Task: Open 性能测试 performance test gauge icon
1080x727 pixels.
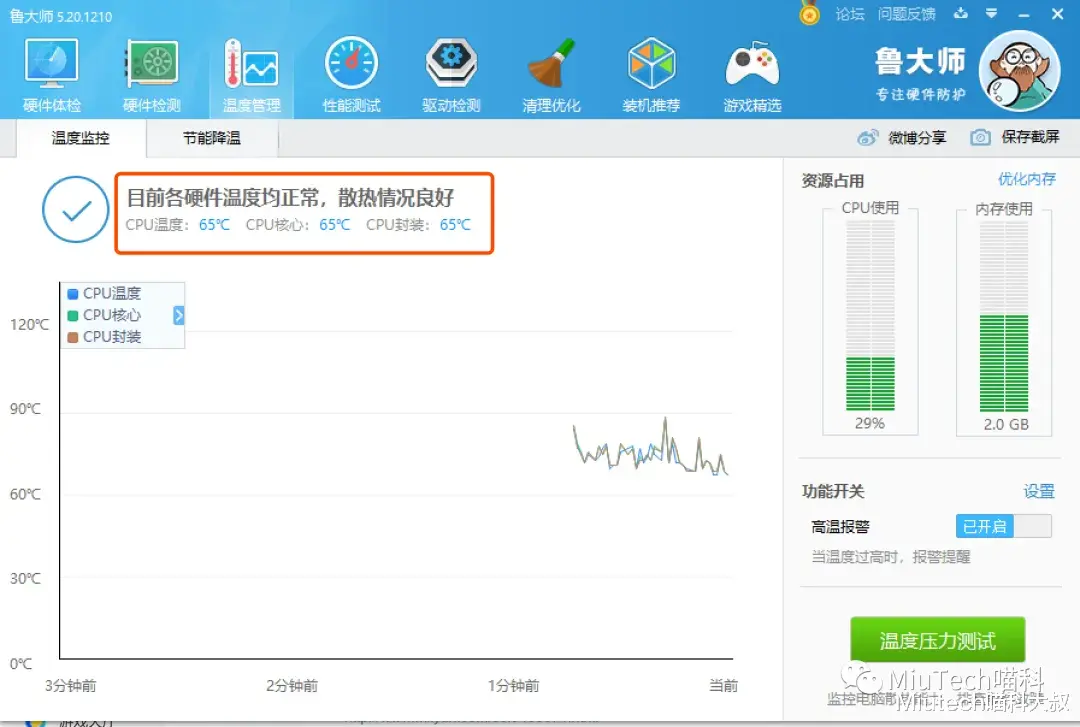Action: click(351, 74)
